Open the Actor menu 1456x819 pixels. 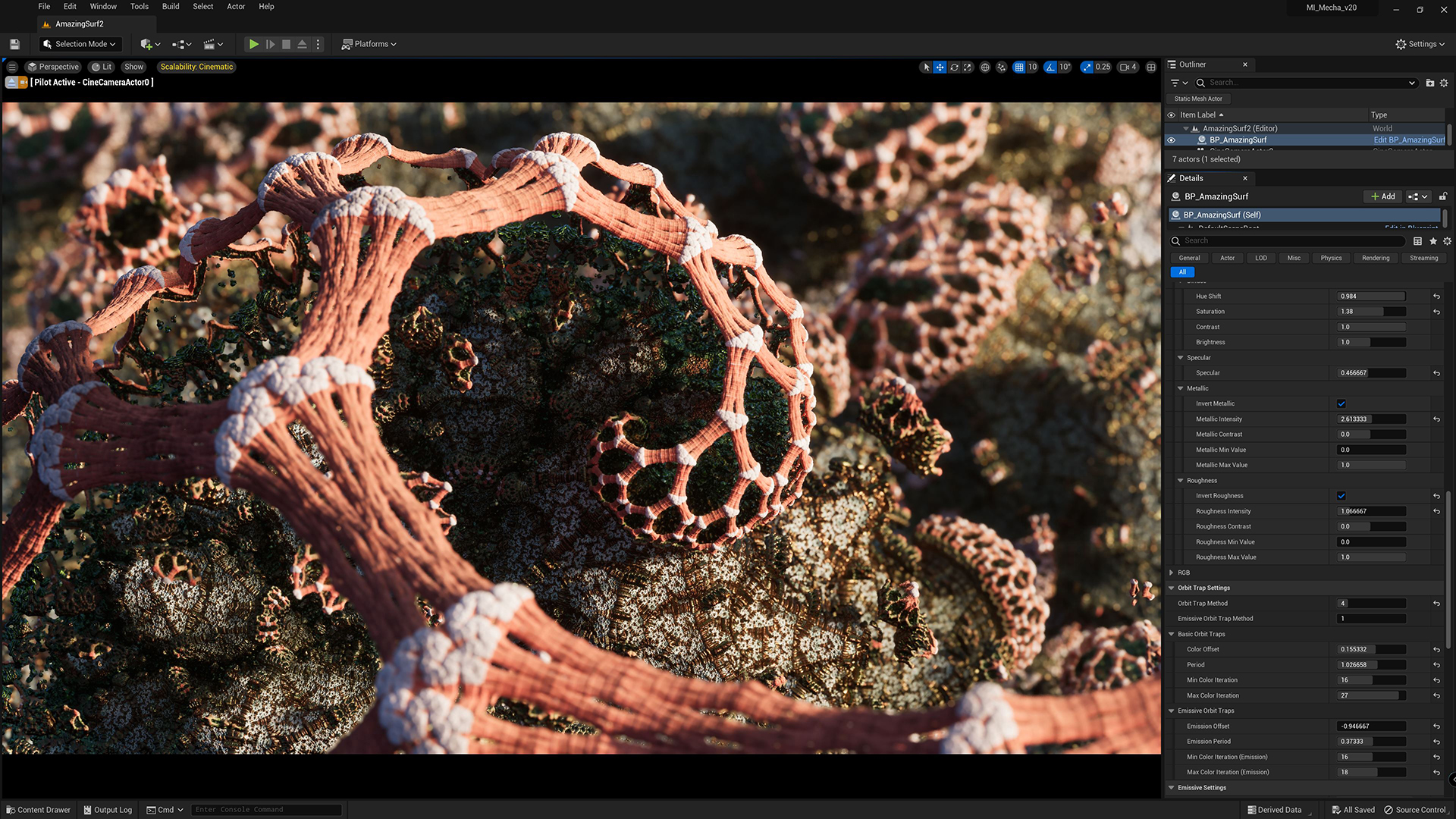236,6
